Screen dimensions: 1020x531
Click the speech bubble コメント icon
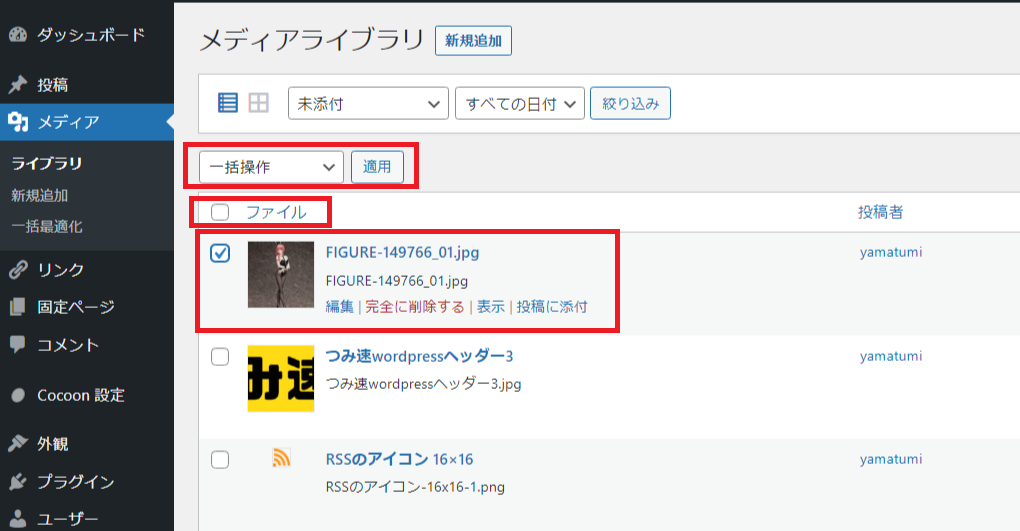[18, 344]
